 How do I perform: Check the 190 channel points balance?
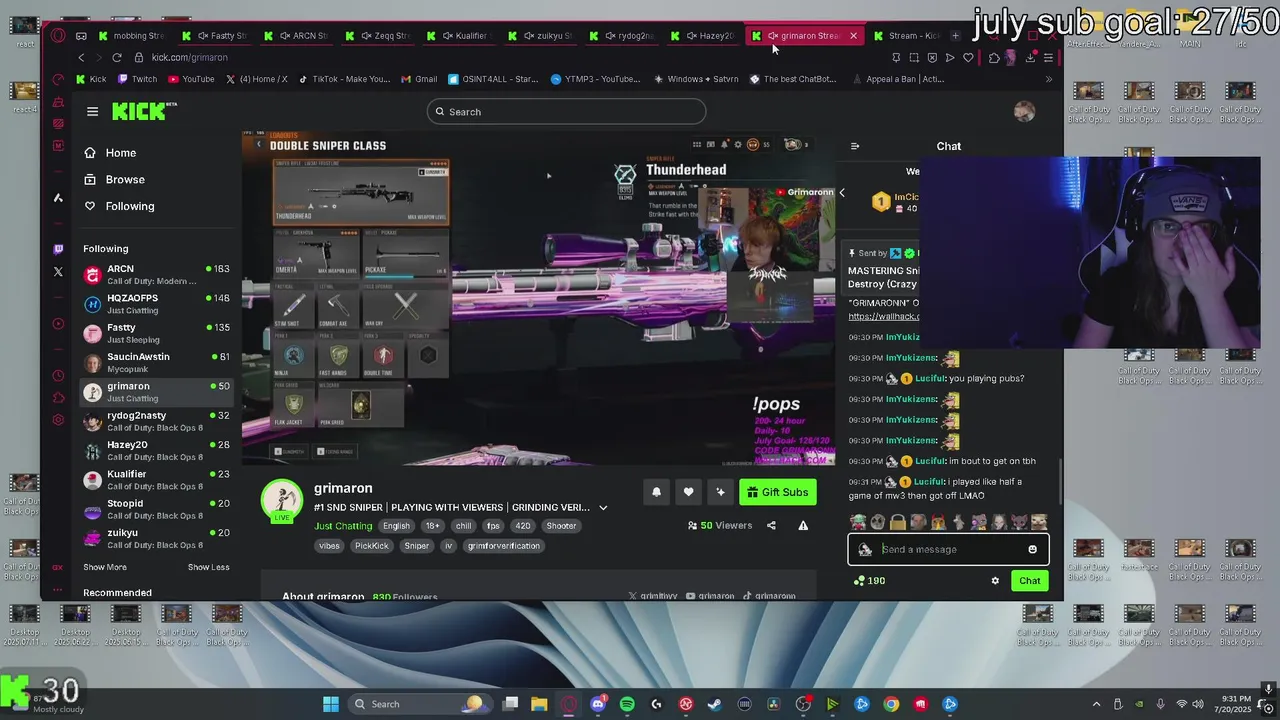[x=869, y=581]
